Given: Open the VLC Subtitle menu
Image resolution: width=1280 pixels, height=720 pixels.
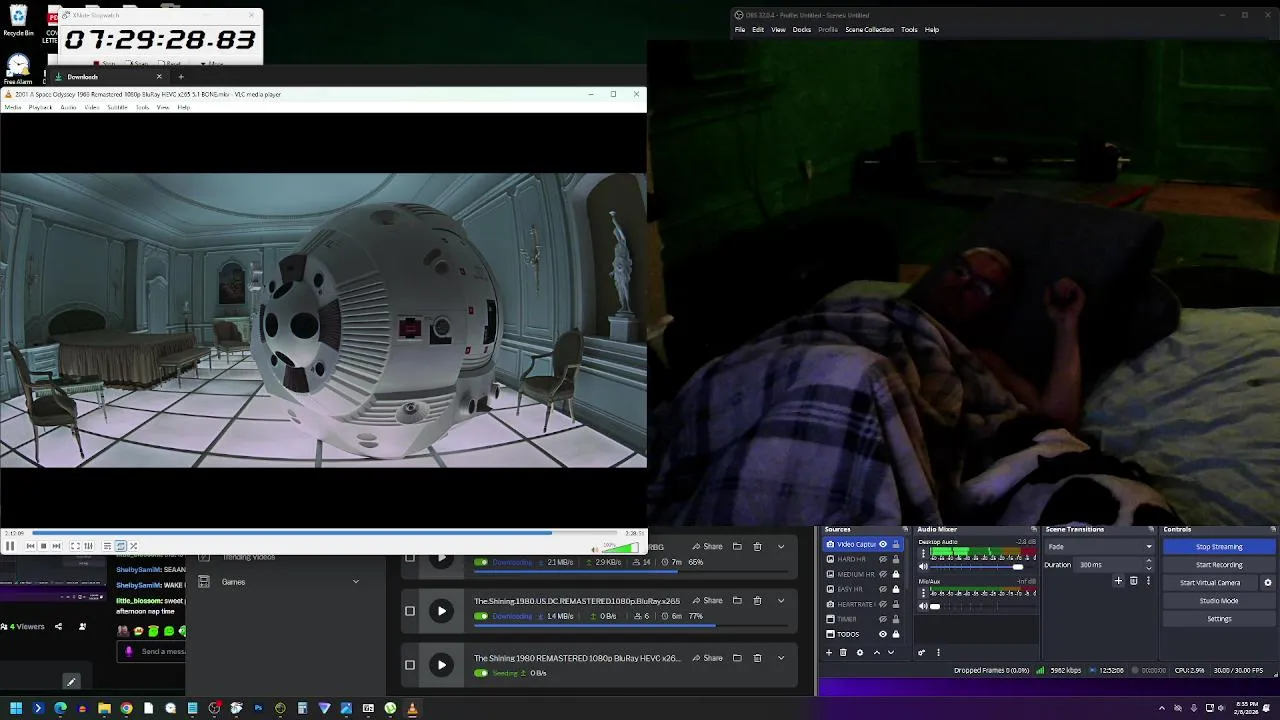Looking at the screenshot, I should [x=117, y=107].
